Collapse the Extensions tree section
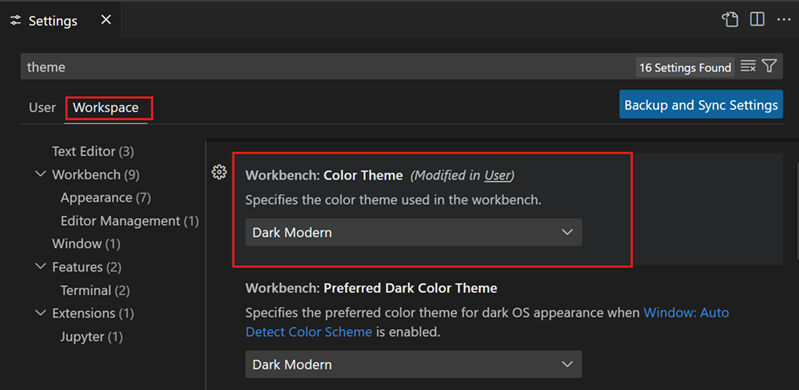This screenshot has height=390, width=799. [40, 313]
